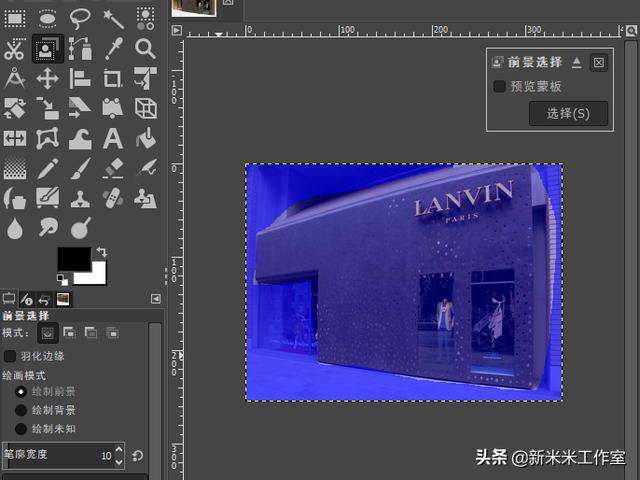The width and height of the screenshot is (640, 480).
Task: Select the Text tool
Action: click(x=113, y=139)
